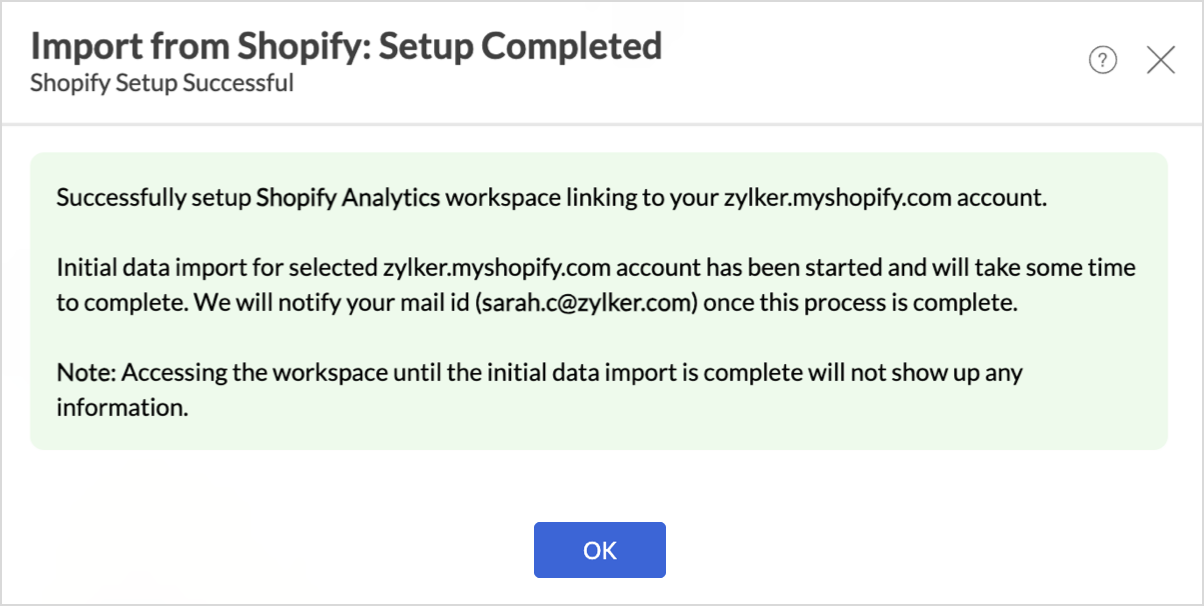Click the words "Successfully setup" in the message
This screenshot has width=1204, height=606.
pos(153,197)
